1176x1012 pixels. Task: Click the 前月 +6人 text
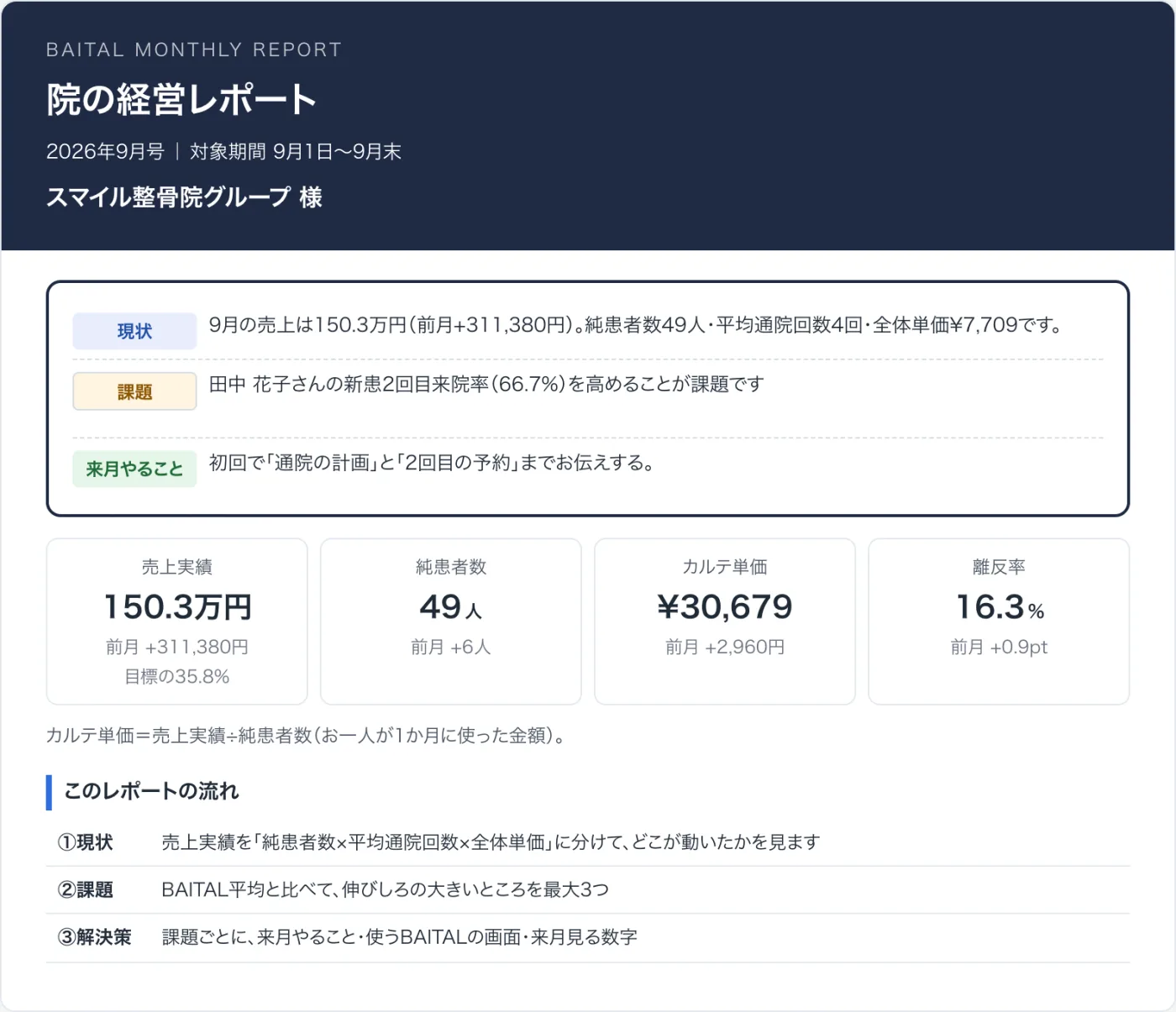tap(451, 647)
